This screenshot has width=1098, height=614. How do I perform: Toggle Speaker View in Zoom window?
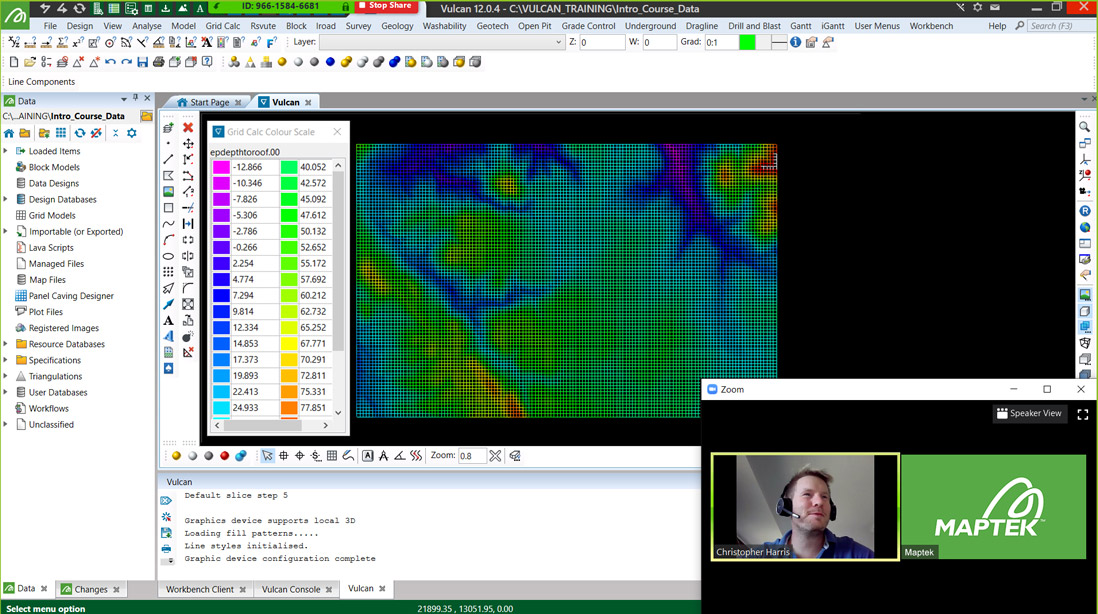1029,413
